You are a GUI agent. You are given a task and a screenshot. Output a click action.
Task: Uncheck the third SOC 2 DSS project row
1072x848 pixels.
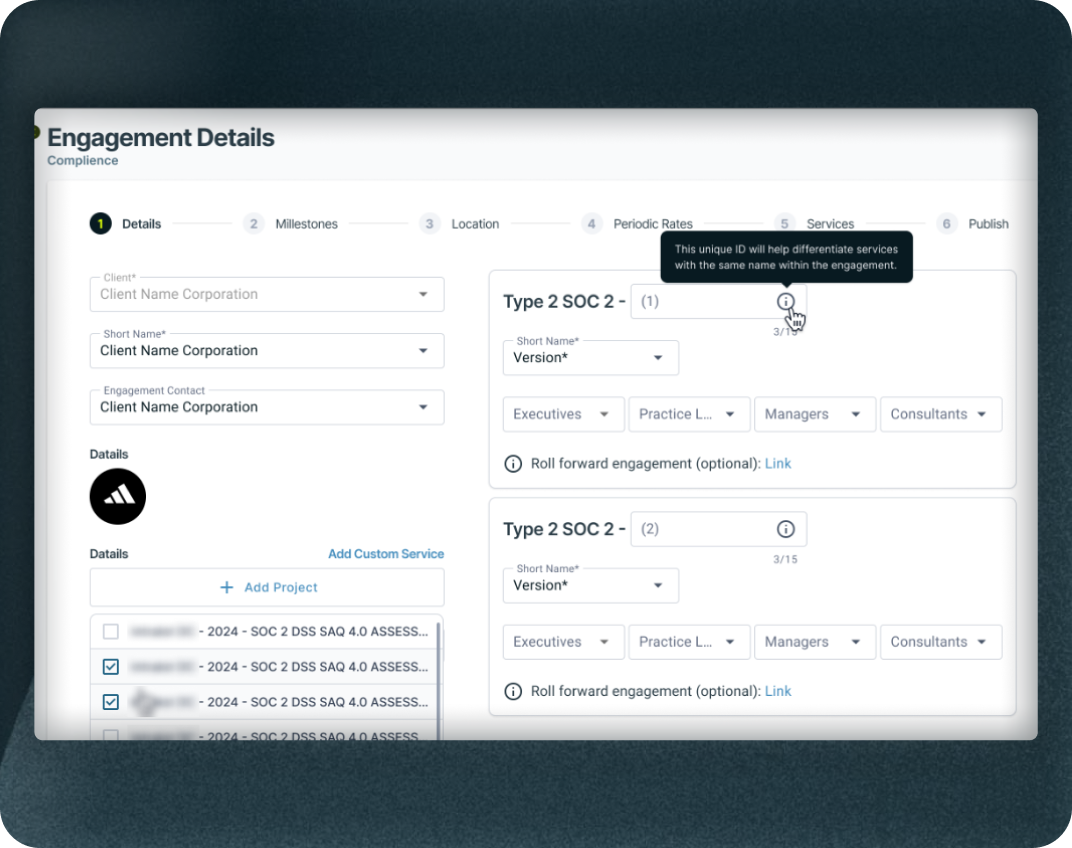pyautogui.click(x=111, y=702)
